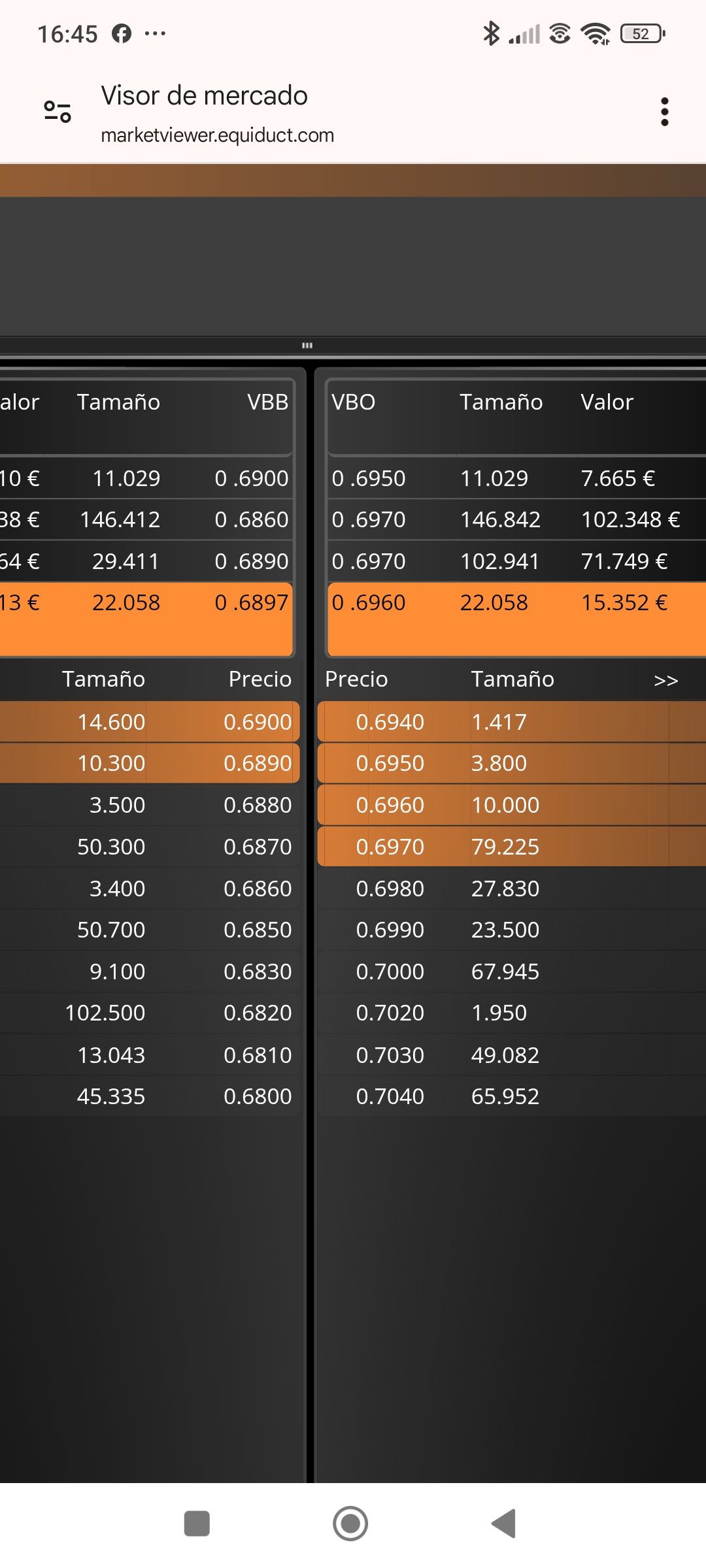Select the highlighted 0.6960 VBO row

pos(516,619)
